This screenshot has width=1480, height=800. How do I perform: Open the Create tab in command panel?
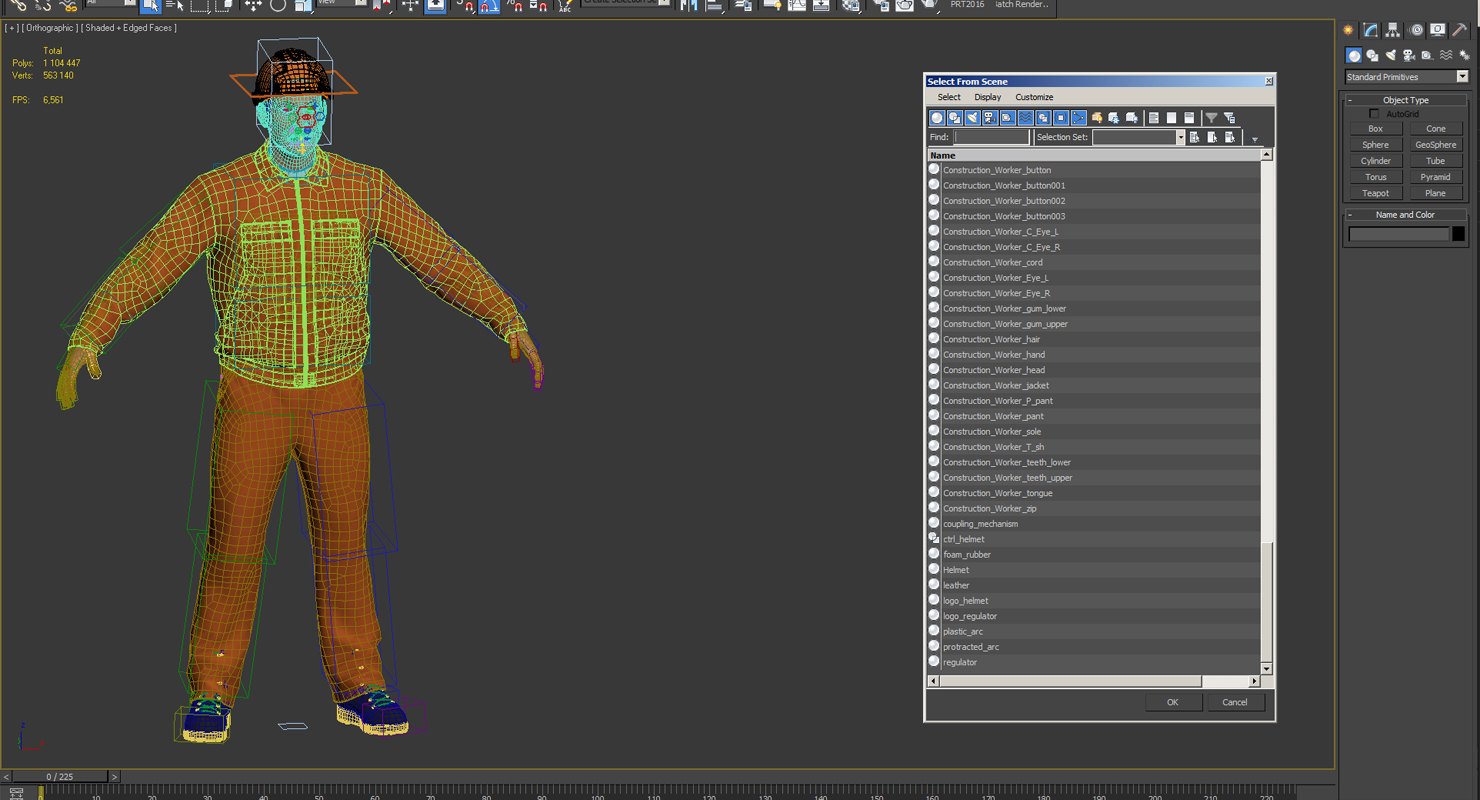[x=1348, y=30]
